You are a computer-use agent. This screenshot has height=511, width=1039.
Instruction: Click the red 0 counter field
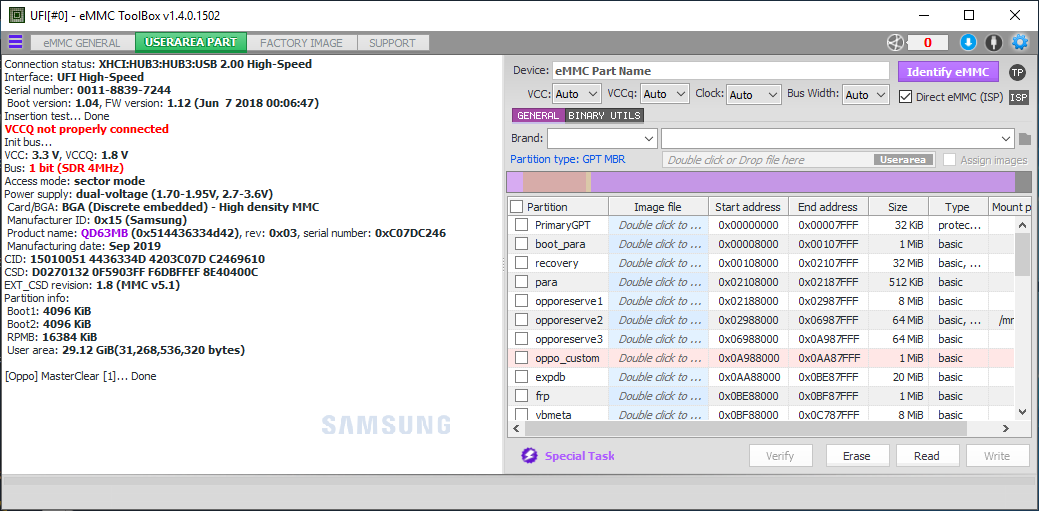click(x=927, y=43)
